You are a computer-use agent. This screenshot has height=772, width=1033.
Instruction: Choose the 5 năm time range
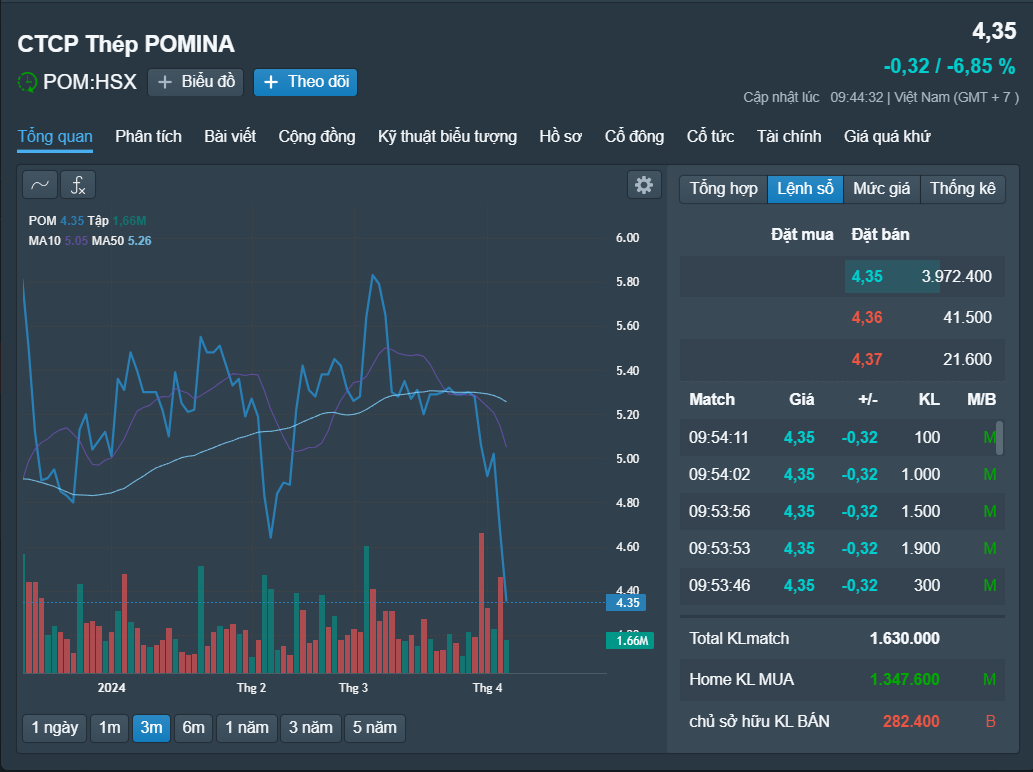pos(374,728)
